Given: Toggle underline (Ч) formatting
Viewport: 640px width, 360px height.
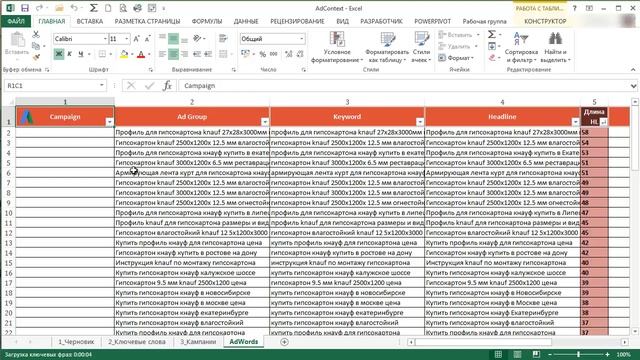Looking at the screenshot, I should point(80,54).
